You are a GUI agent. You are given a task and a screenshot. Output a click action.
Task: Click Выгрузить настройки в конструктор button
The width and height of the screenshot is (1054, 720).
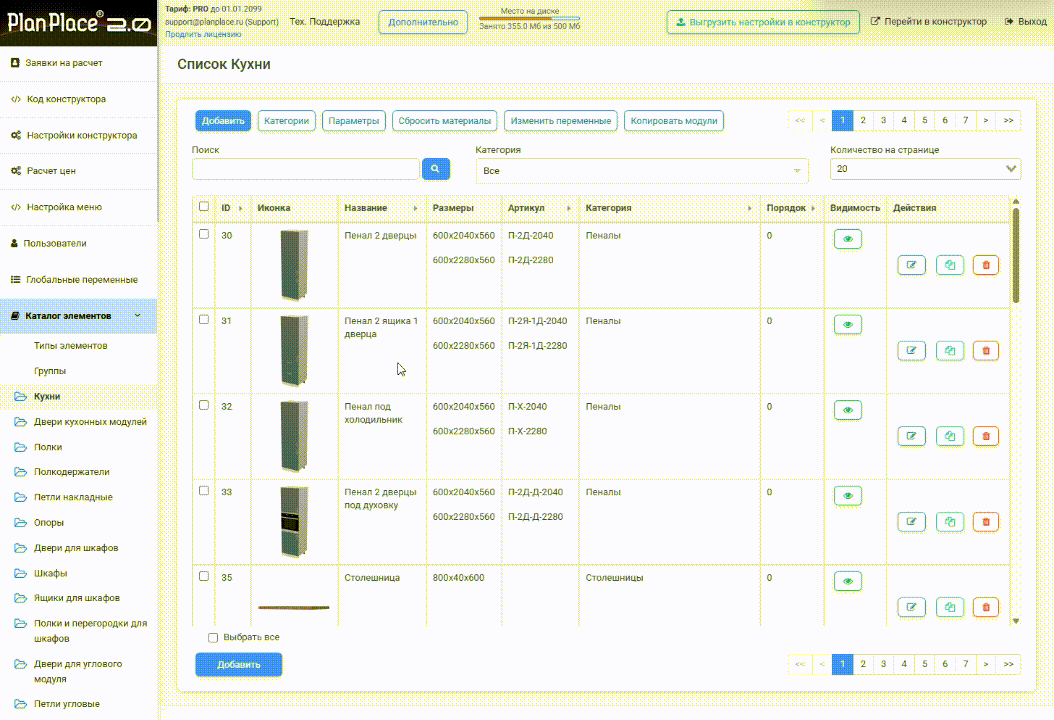pyautogui.click(x=763, y=22)
